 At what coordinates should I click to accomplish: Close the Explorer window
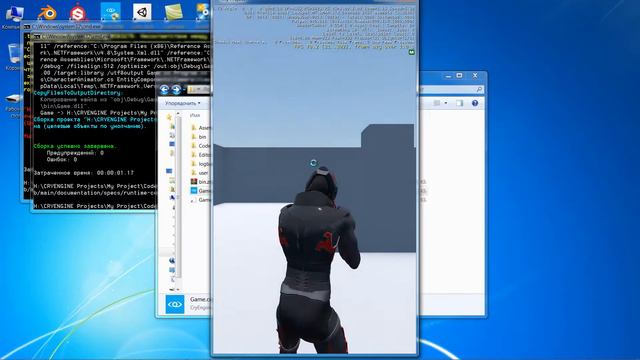(x=475, y=76)
